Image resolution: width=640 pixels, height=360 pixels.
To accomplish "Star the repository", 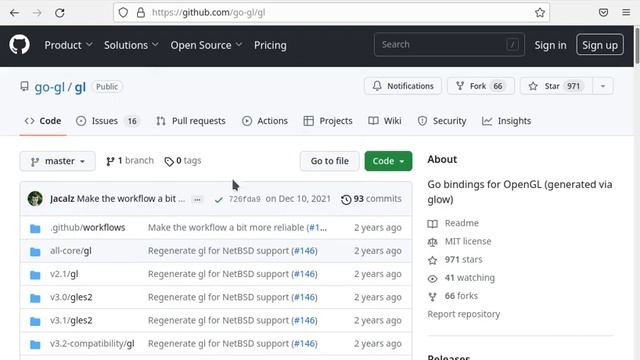I will coord(556,86).
